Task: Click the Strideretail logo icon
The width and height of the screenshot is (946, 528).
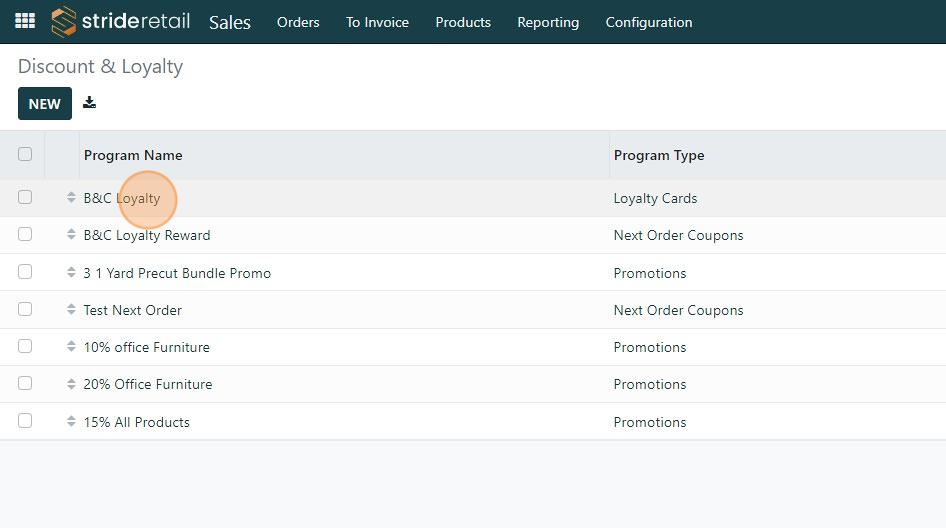Action: coord(64,21)
